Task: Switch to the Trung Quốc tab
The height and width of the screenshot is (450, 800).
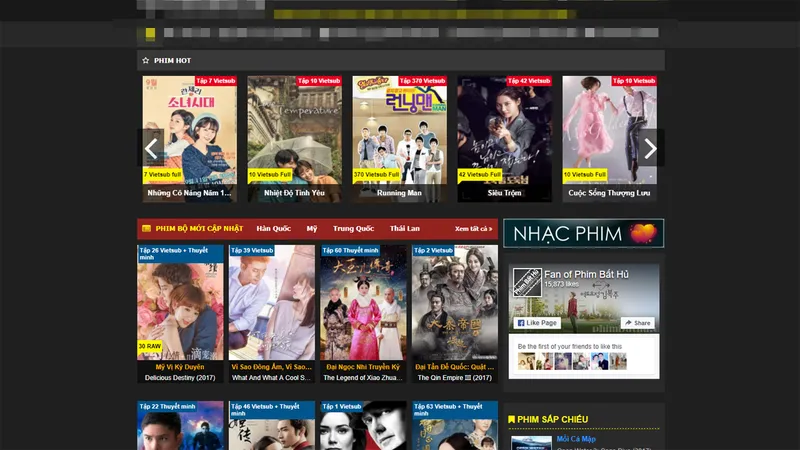Action: [353, 229]
